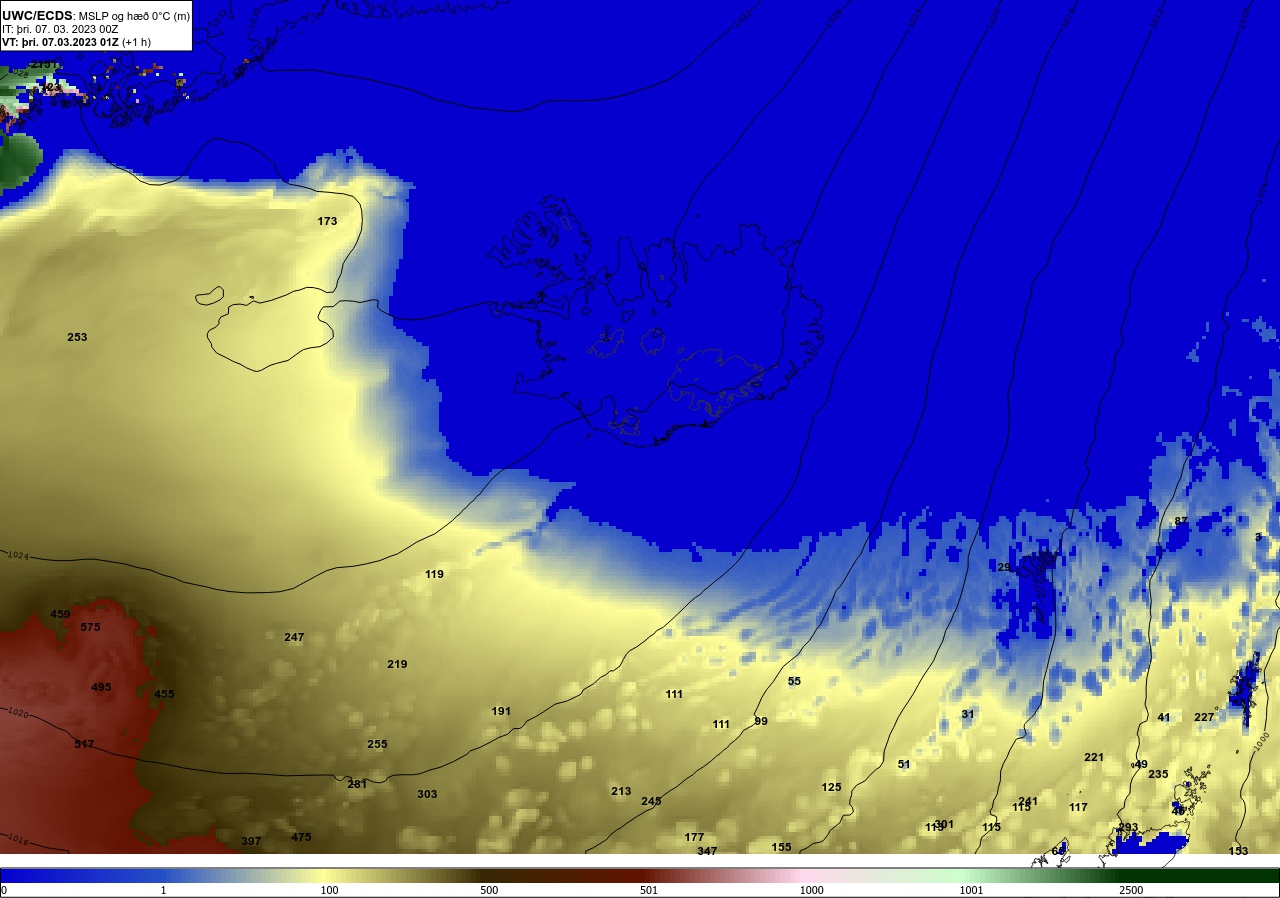Click the height value 347
This screenshot has height=898, width=1280.
pos(707,851)
